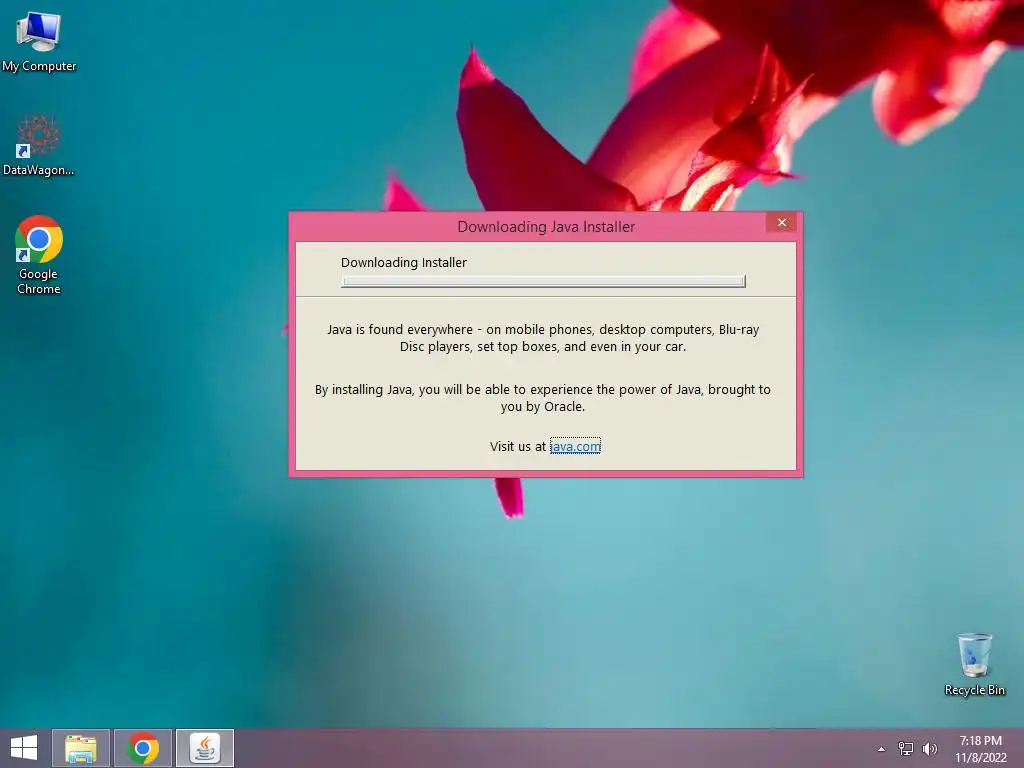The width and height of the screenshot is (1024, 768).
Task: Select the Google Chrome desktop shortcut
Action: point(39,255)
